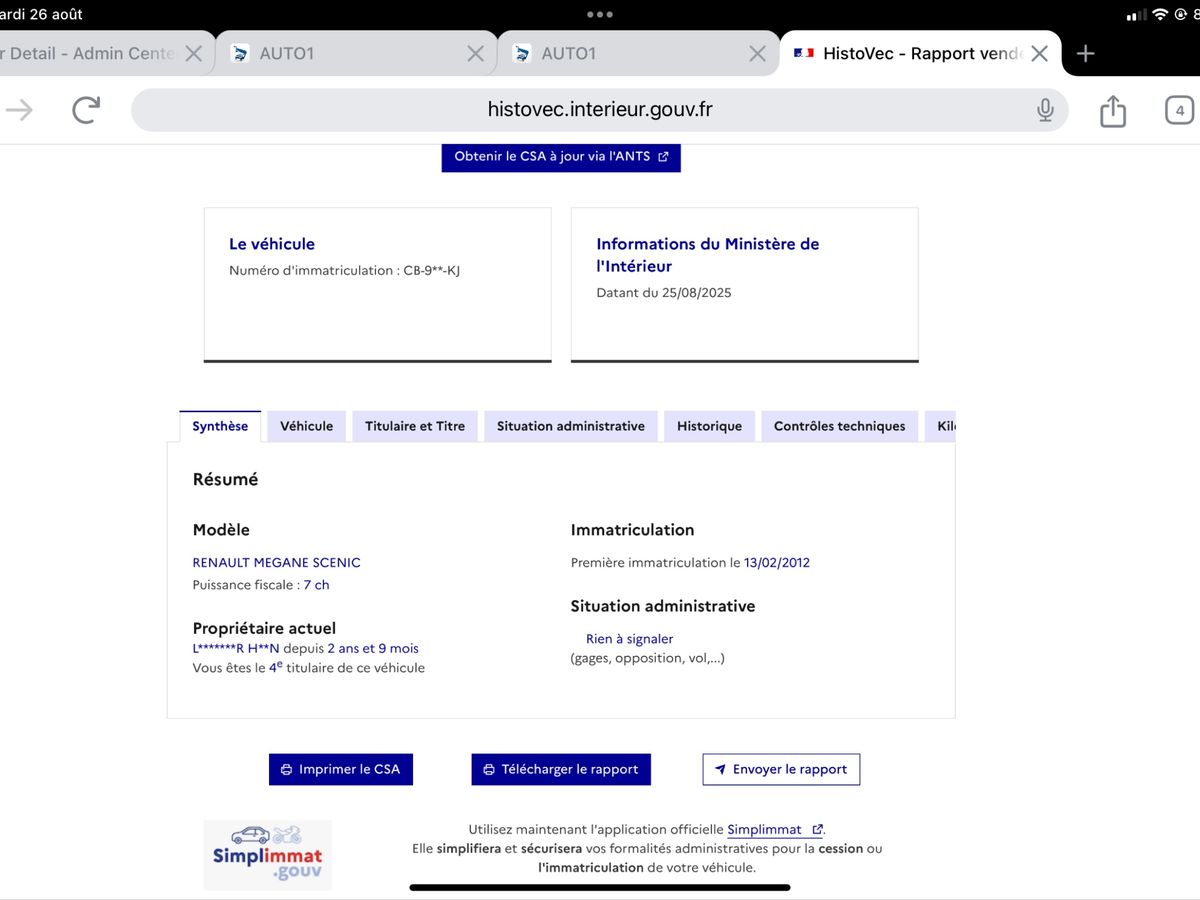Click Rien à signaler status text
The height and width of the screenshot is (900, 1200).
(630, 639)
